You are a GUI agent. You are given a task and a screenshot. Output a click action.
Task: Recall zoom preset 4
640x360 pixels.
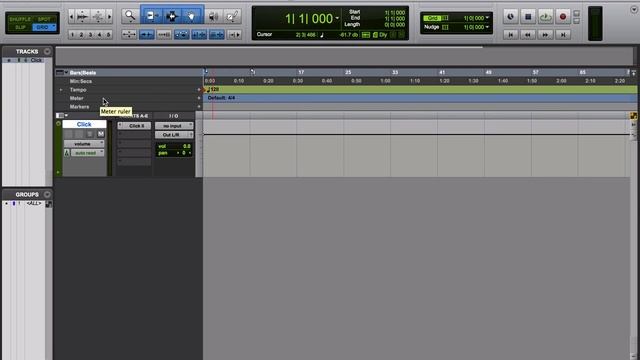click(x=99, y=35)
